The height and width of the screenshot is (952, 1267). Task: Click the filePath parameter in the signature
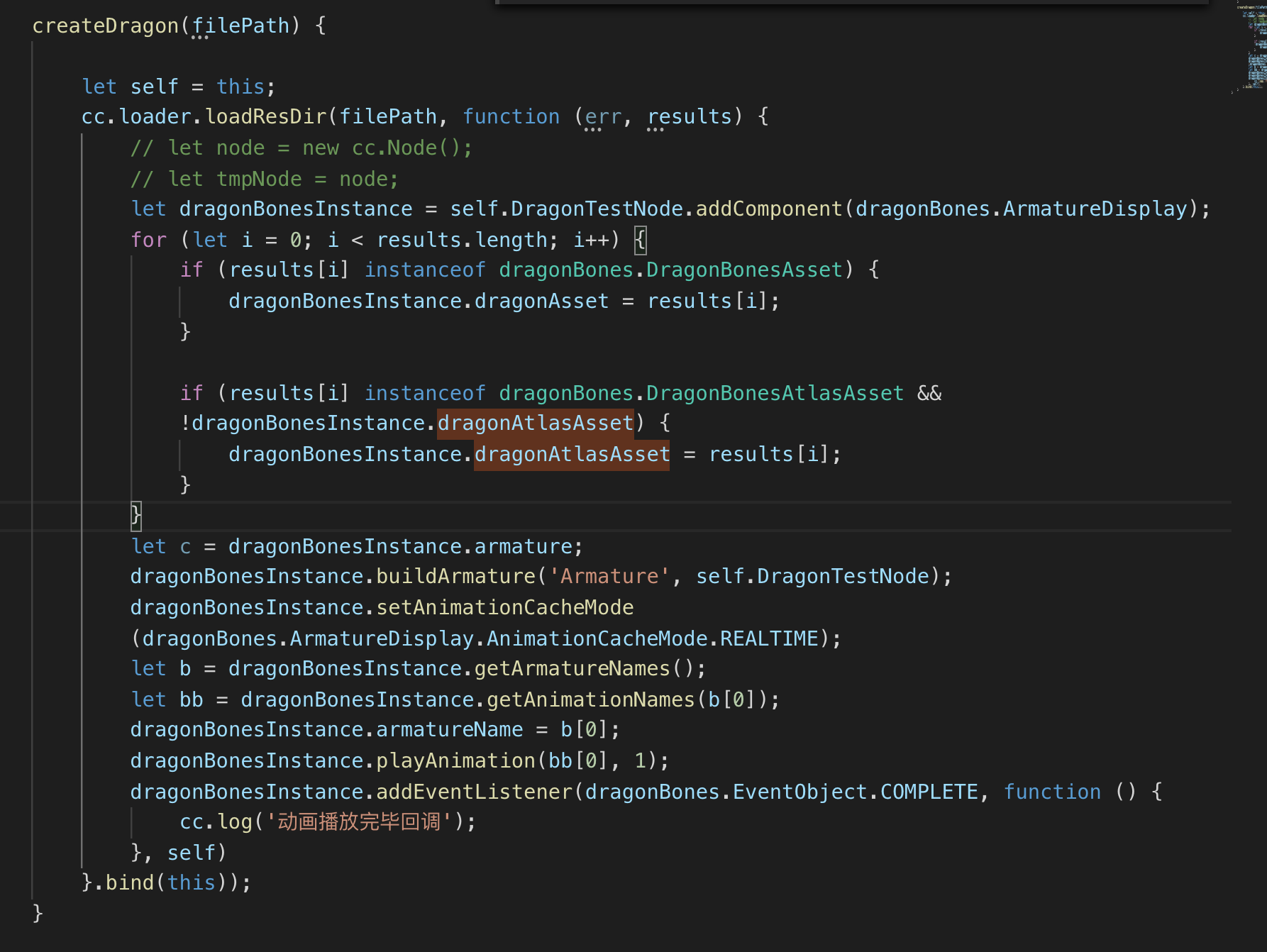[x=241, y=26]
